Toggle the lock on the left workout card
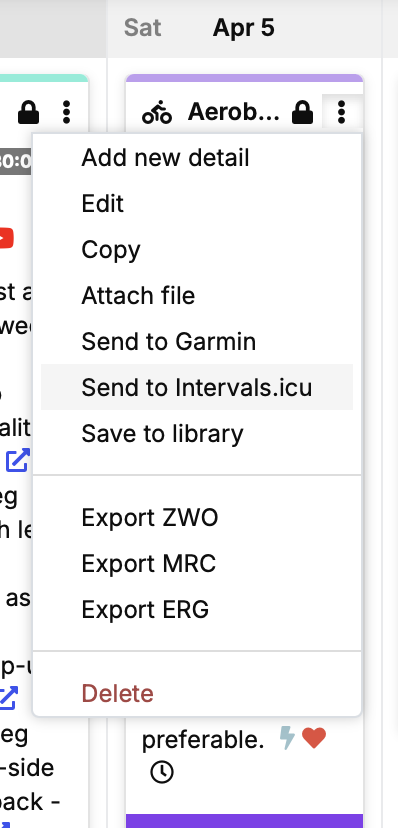Screen dimensions: 398x828 [x=29, y=112]
